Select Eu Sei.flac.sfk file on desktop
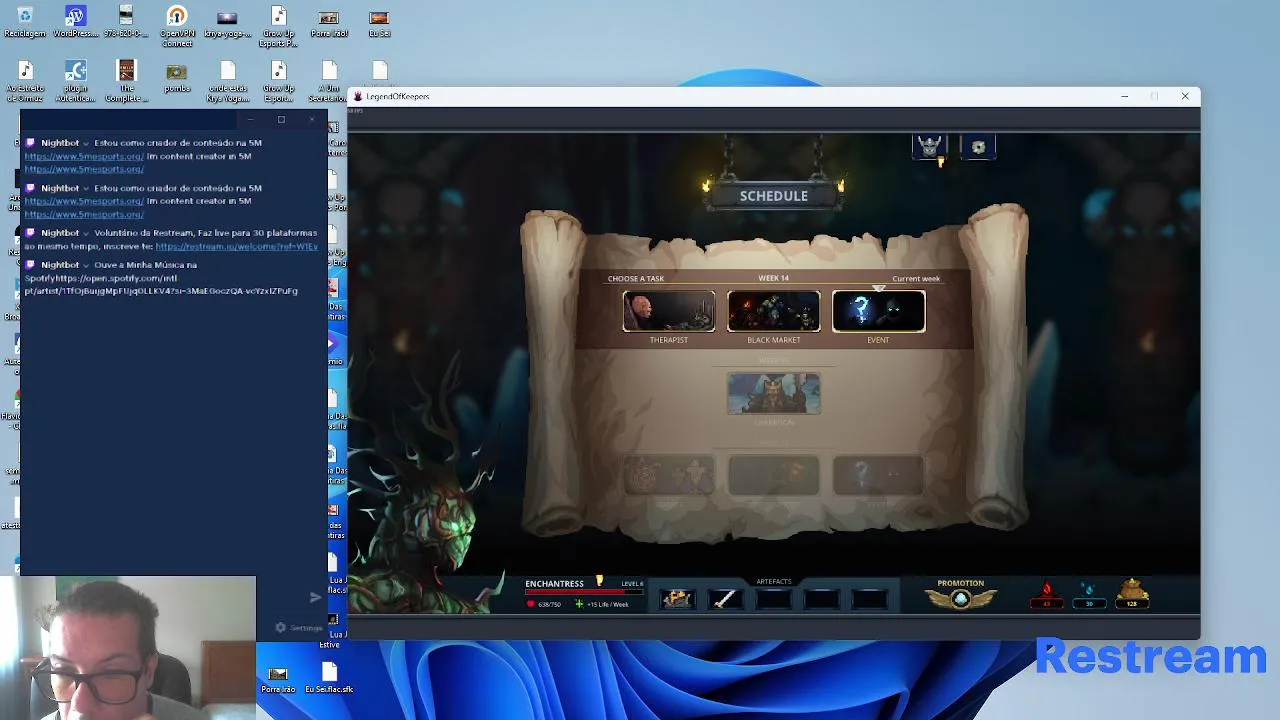This screenshot has height=720, width=1280. click(329, 677)
